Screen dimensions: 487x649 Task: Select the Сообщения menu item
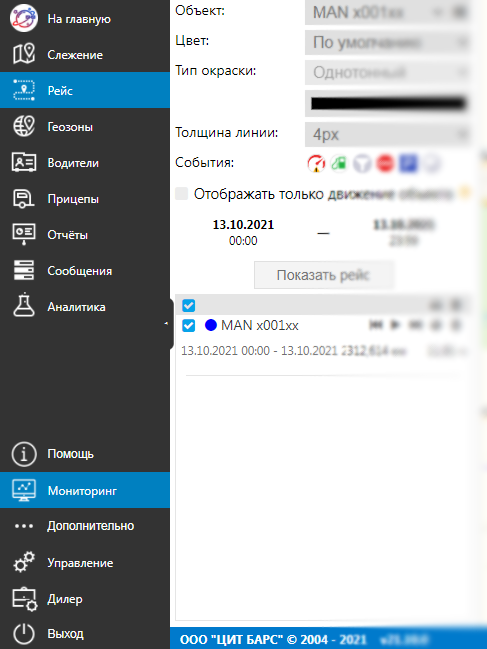85,271
